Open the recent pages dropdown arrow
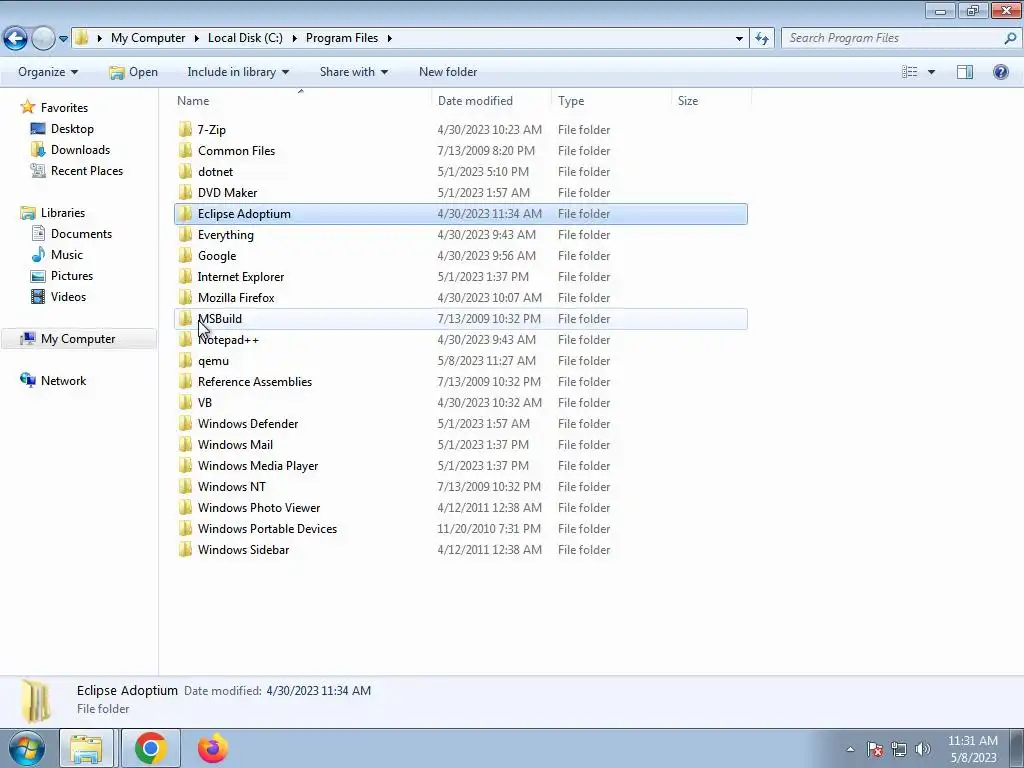The height and width of the screenshot is (768, 1024). point(63,39)
